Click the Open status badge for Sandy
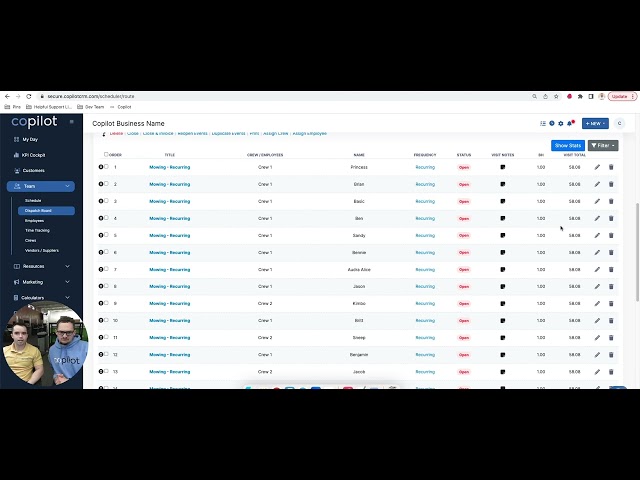Screen dimensions: 640x480 click(x=464, y=236)
